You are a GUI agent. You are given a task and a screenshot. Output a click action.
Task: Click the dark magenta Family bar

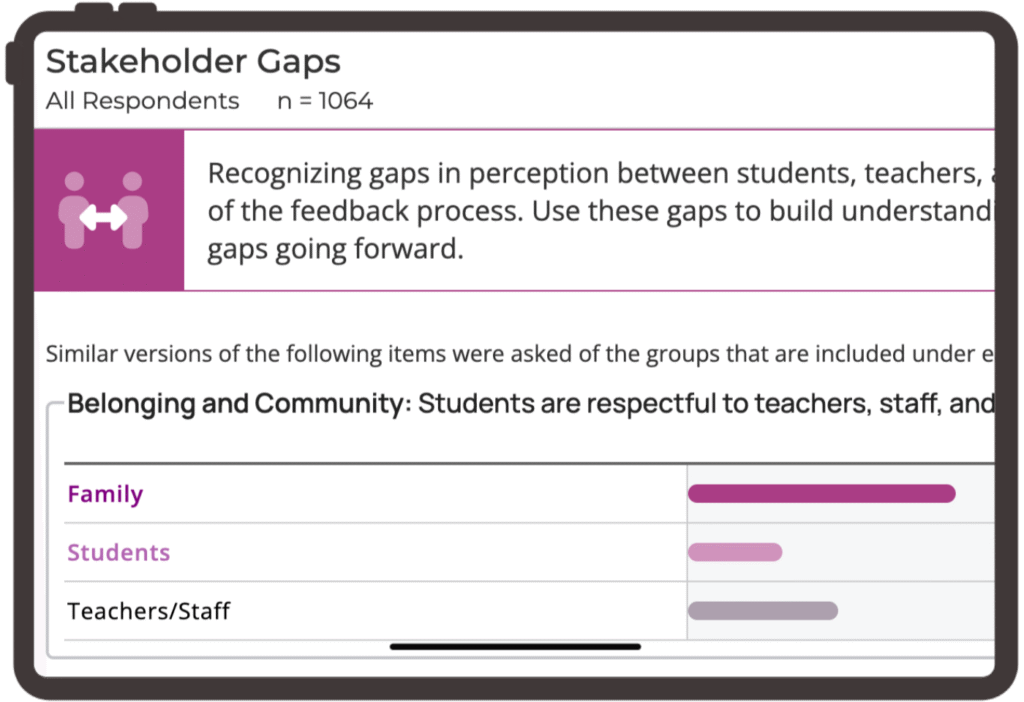(821, 493)
